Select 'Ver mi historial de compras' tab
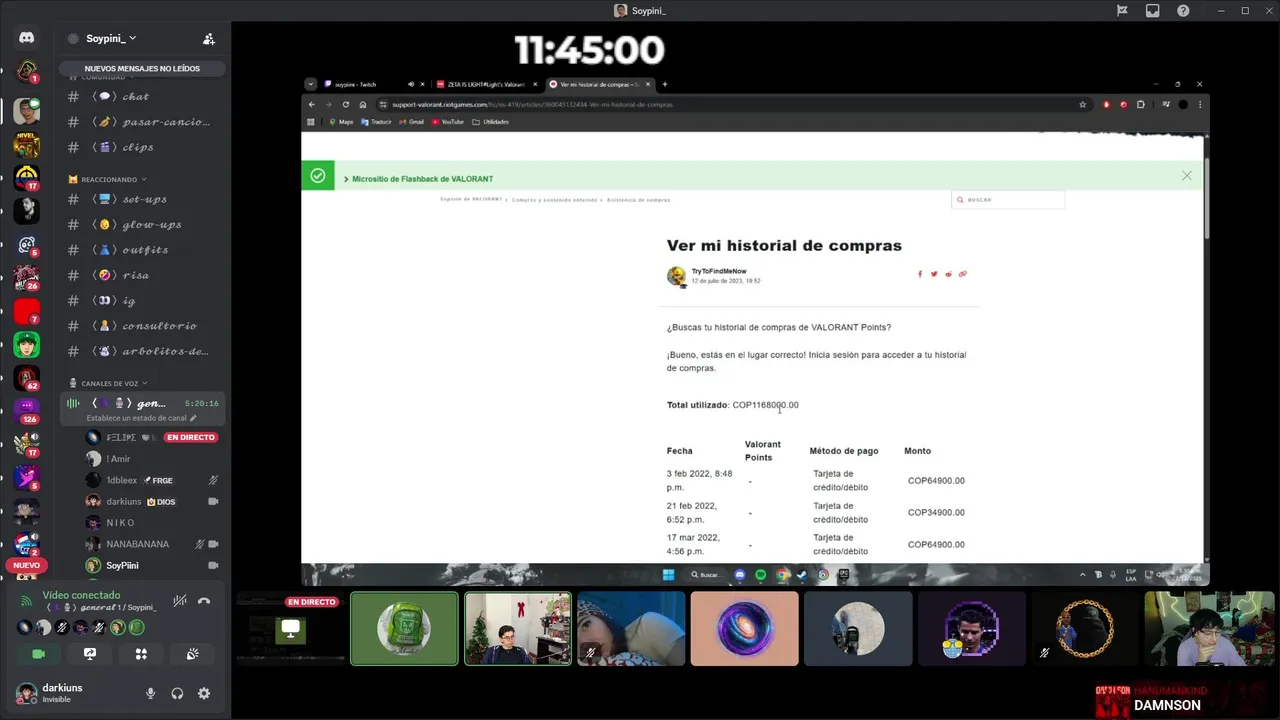 [600, 84]
